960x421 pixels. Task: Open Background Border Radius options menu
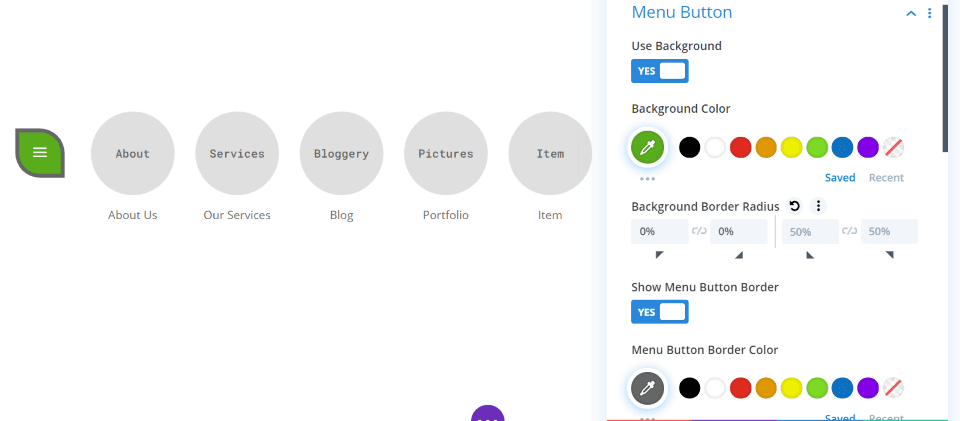[818, 206]
